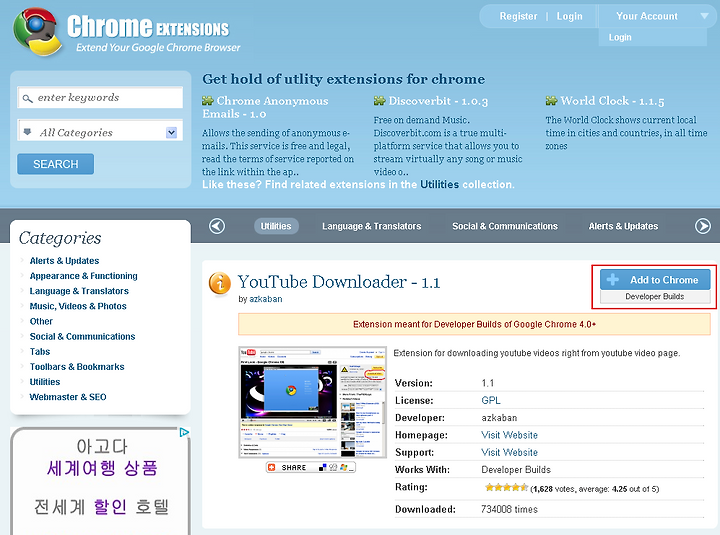Open the Other category

pos(41,321)
